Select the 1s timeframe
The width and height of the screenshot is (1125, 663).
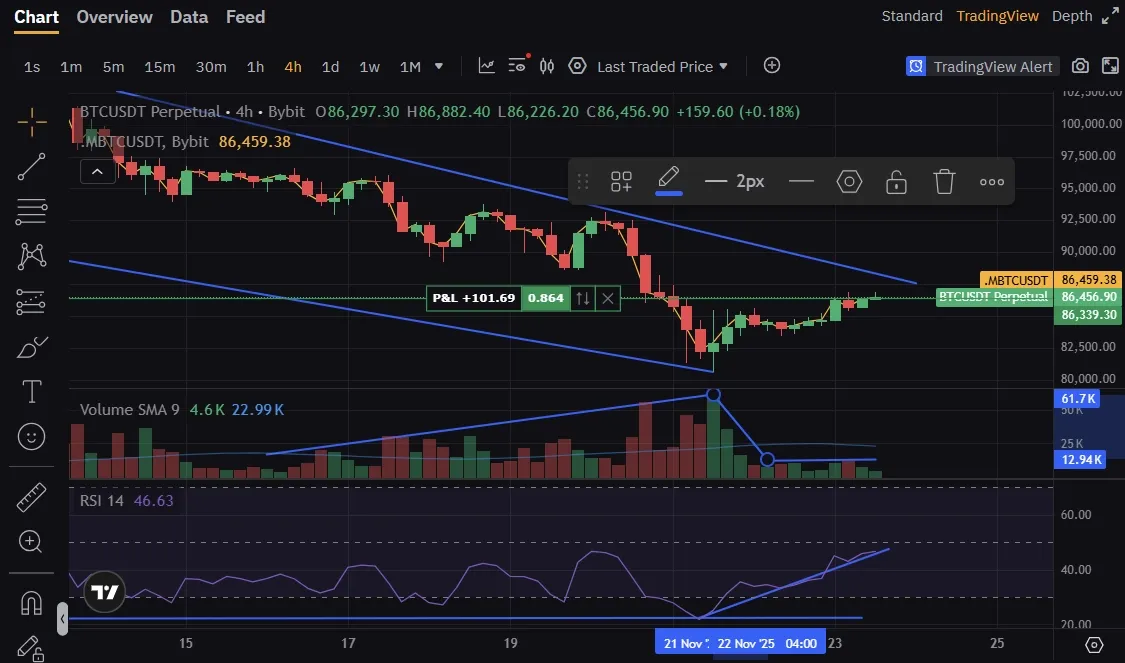tap(32, 67)
